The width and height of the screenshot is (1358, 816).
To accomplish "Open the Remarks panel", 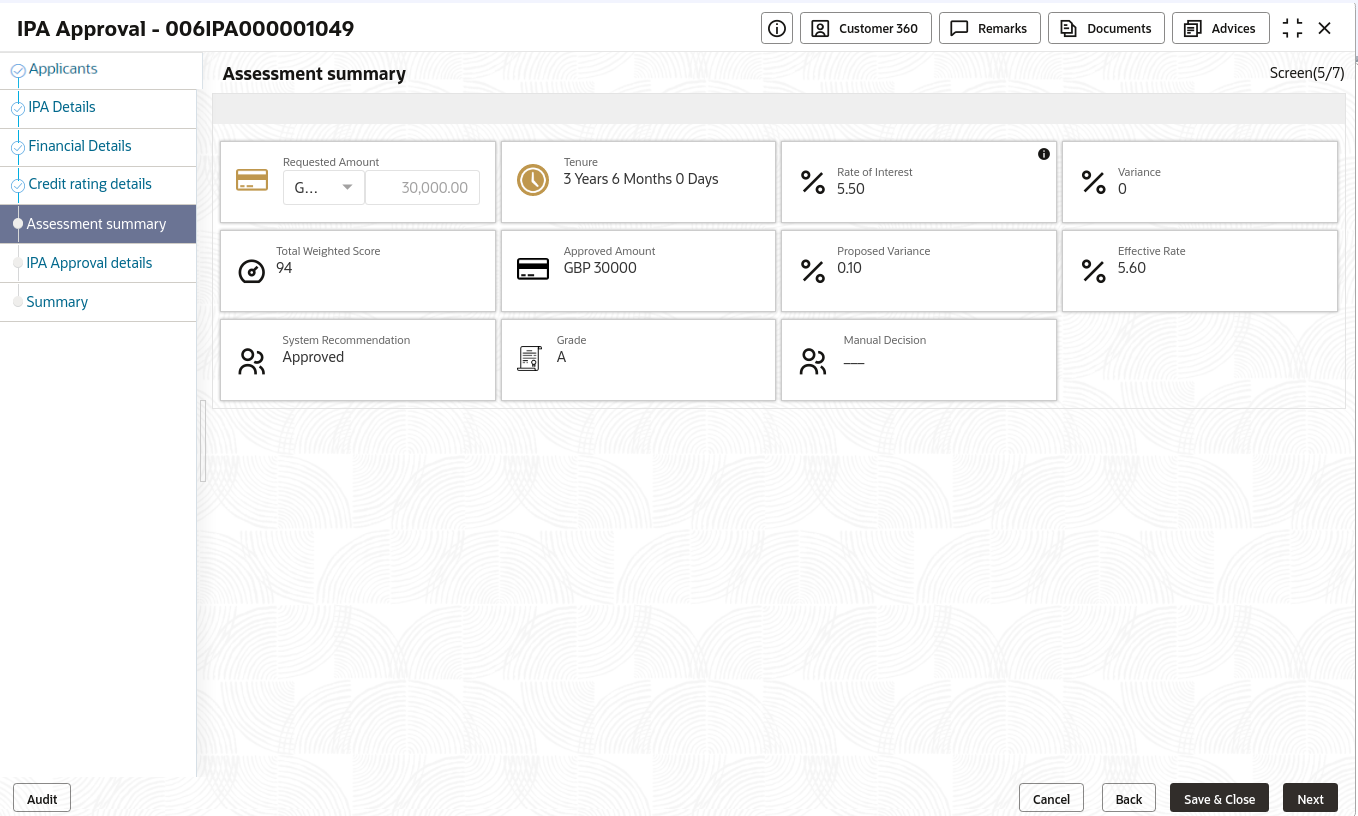I will pyautogui.click(x=989, y=28).
